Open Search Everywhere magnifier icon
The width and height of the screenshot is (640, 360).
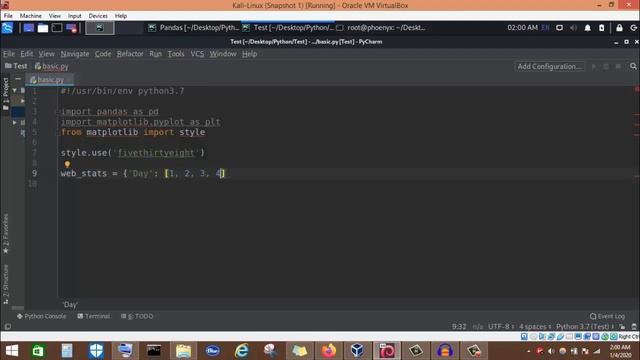pos(633,66)
